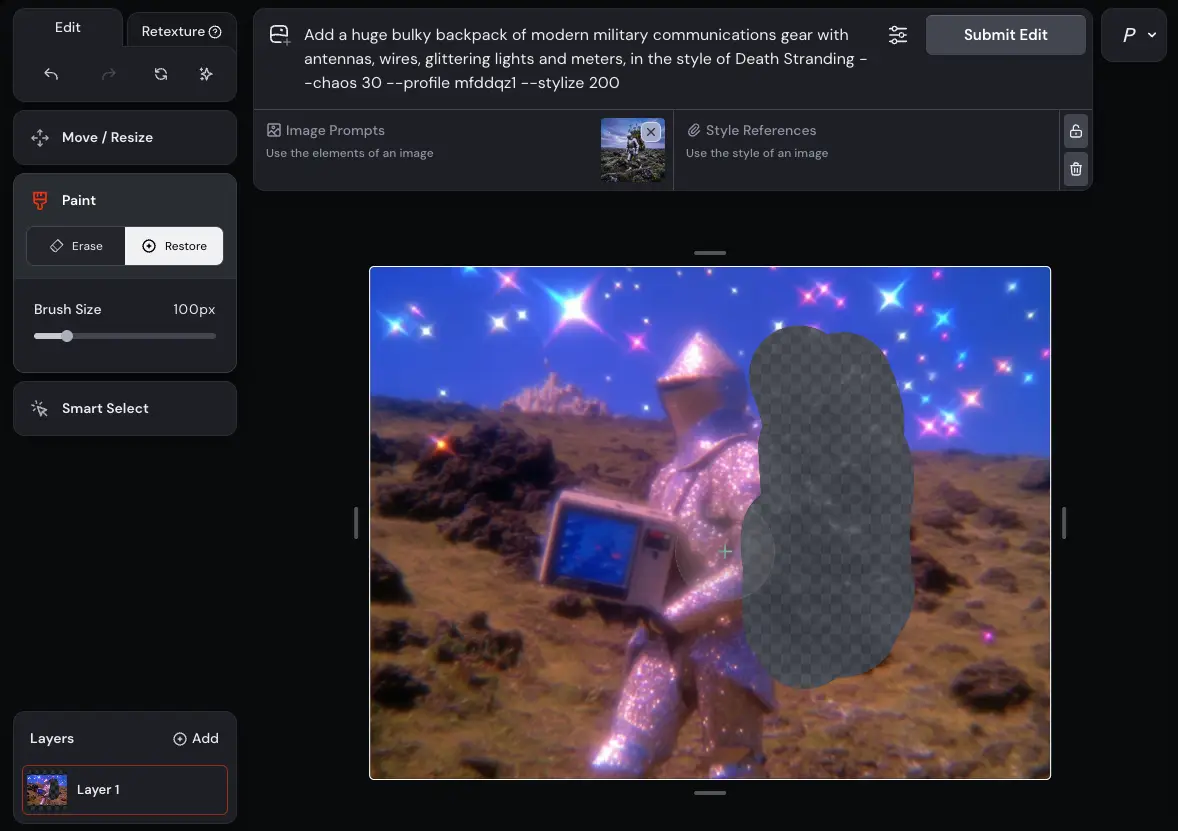1178x831 pixels.
Task: Expand the Move / Resize panel
Action: (x=125, y=138)
